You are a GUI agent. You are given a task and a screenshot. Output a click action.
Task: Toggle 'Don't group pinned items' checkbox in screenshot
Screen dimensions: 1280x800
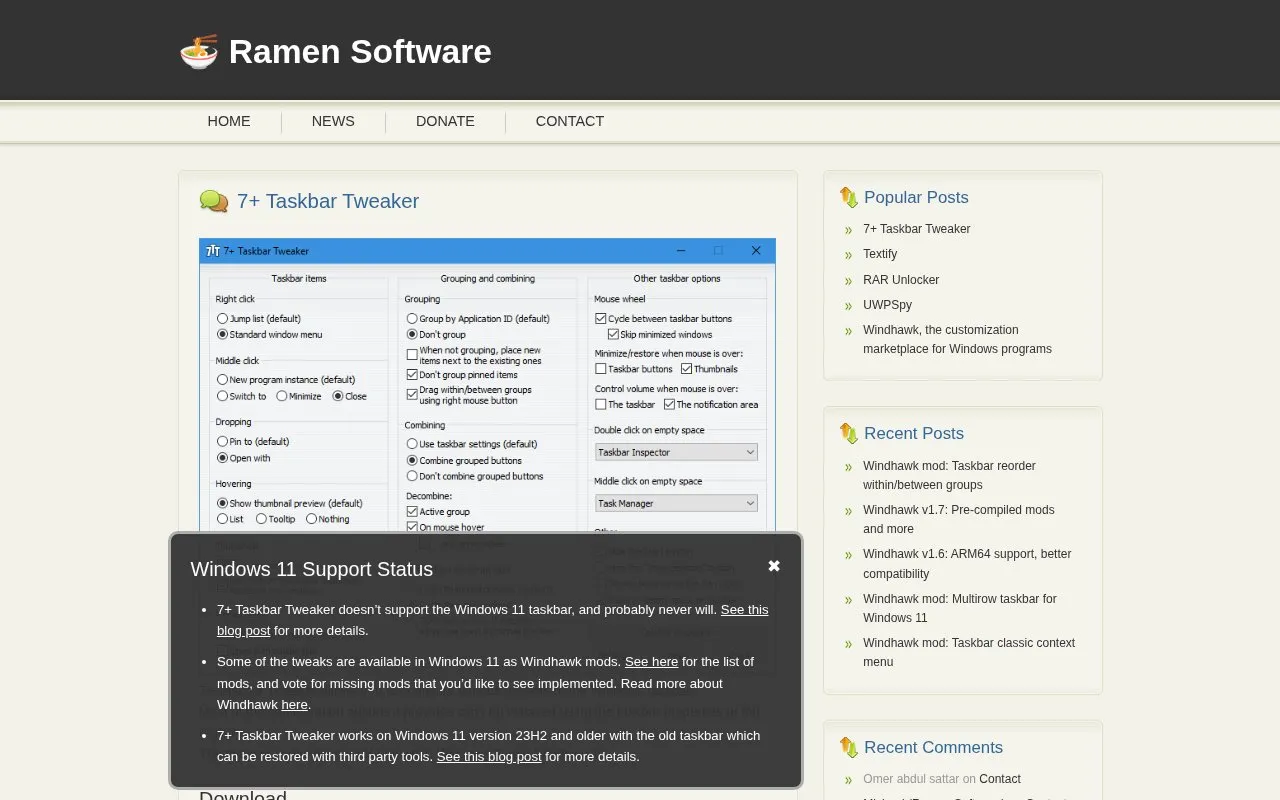click(412, 375)
